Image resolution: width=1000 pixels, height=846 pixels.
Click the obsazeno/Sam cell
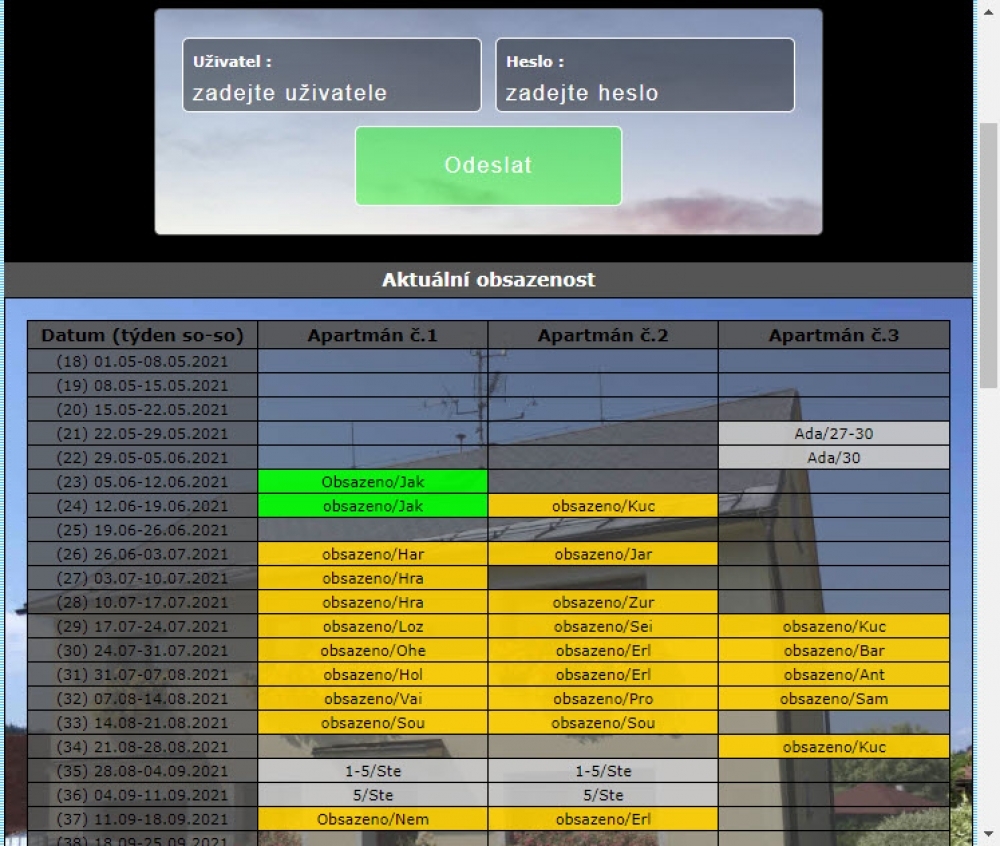pyautogui.click(x=834, y=699)
